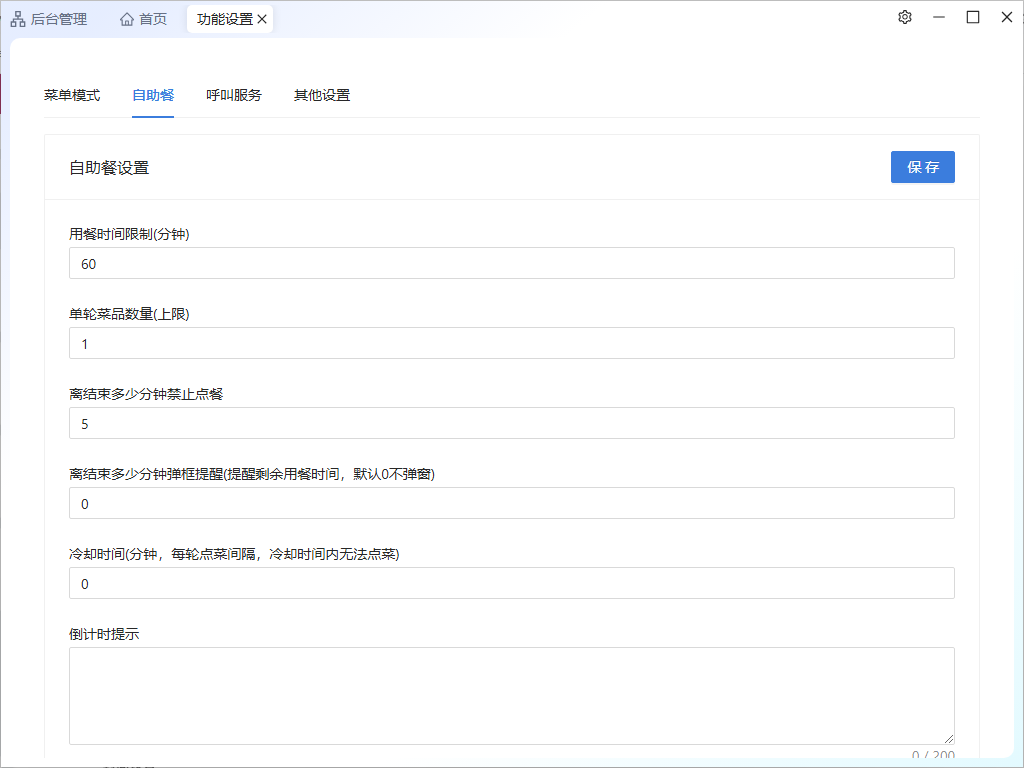
Task: Click the 用餐时间限制 input field
Action: click(x=511, y=264)
